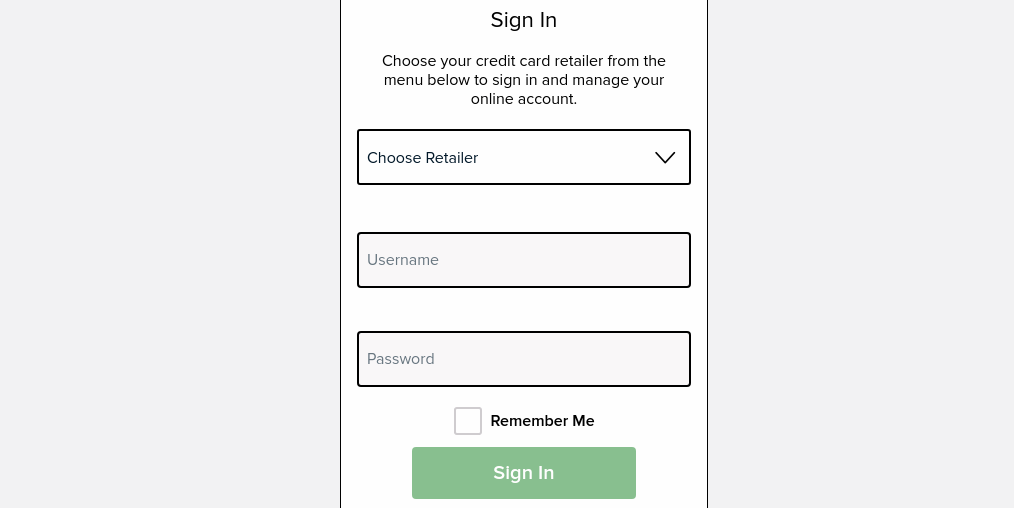1014x508 pixels.
Task: Open the Choose Retailer dropdown menu
Action: 524,157
